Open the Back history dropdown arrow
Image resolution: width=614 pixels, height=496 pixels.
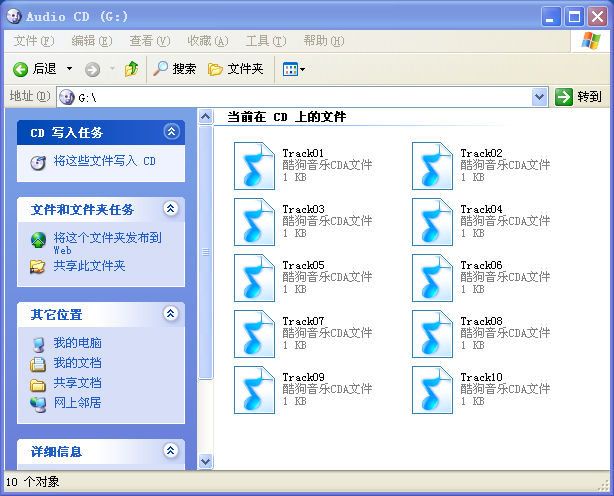[x=69, y=69]
